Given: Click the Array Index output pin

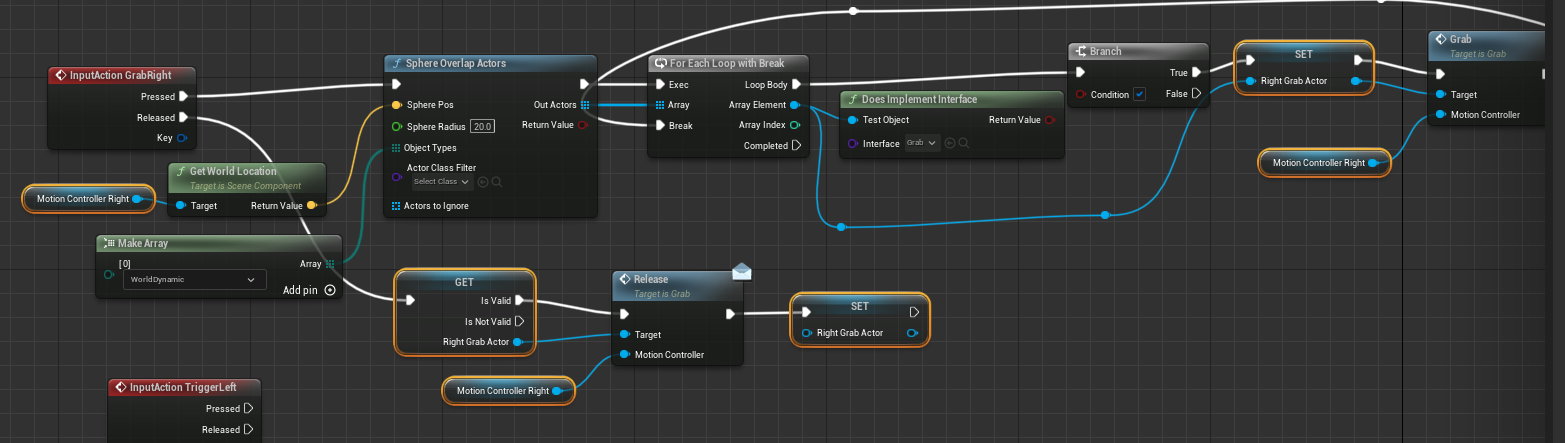Looking at the screenshot, I should coord(794,125).
